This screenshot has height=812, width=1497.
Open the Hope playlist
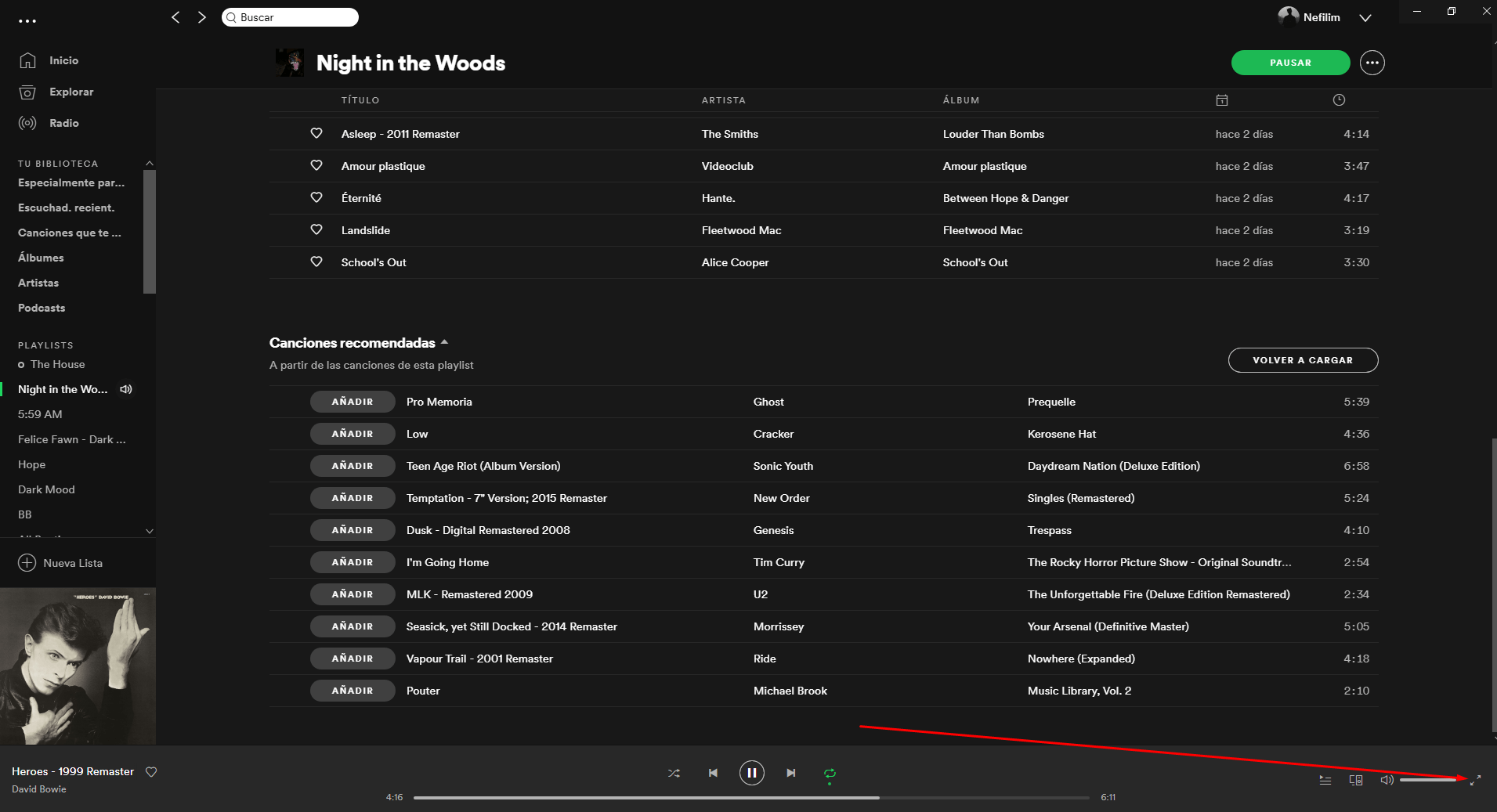[31, 464]
